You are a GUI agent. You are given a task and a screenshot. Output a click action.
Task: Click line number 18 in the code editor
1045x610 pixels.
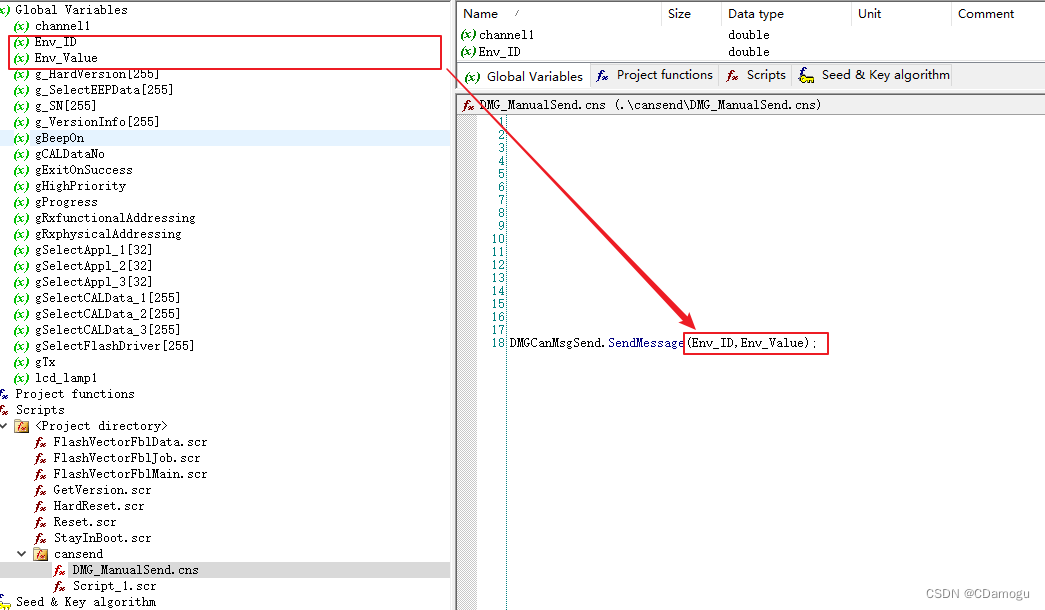(x=496, y=342)
